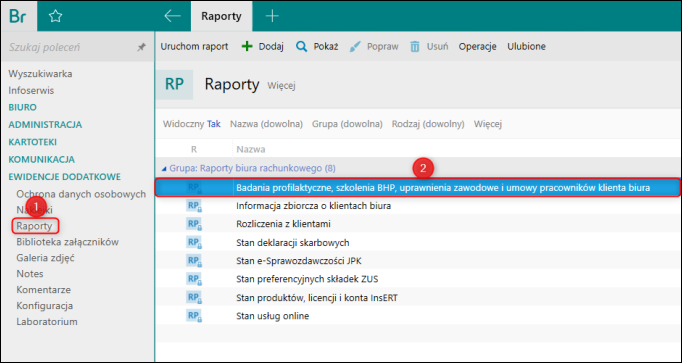Image resolution: width=682 pixels, height=363 pixels.
Task: Click RP icon of Stan produktów row
Action: pyautogui.click(x=194, y=297)
